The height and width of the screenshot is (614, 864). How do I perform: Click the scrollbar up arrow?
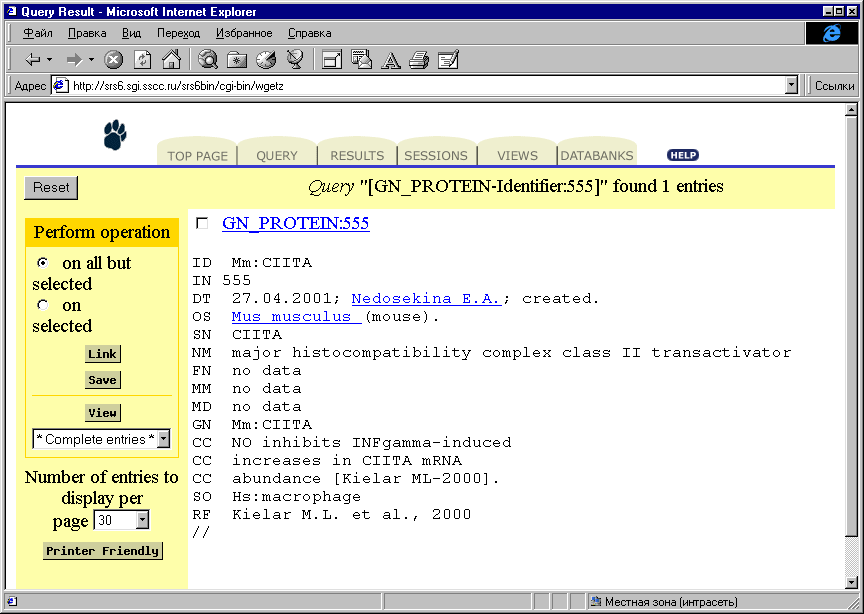[851, 110]
